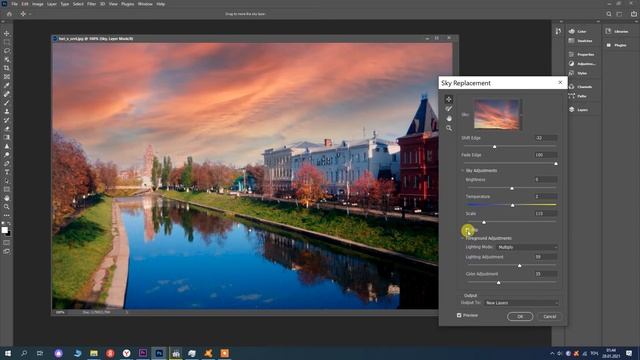Open the File menu
640x360 pixels.
coord(14,4)
